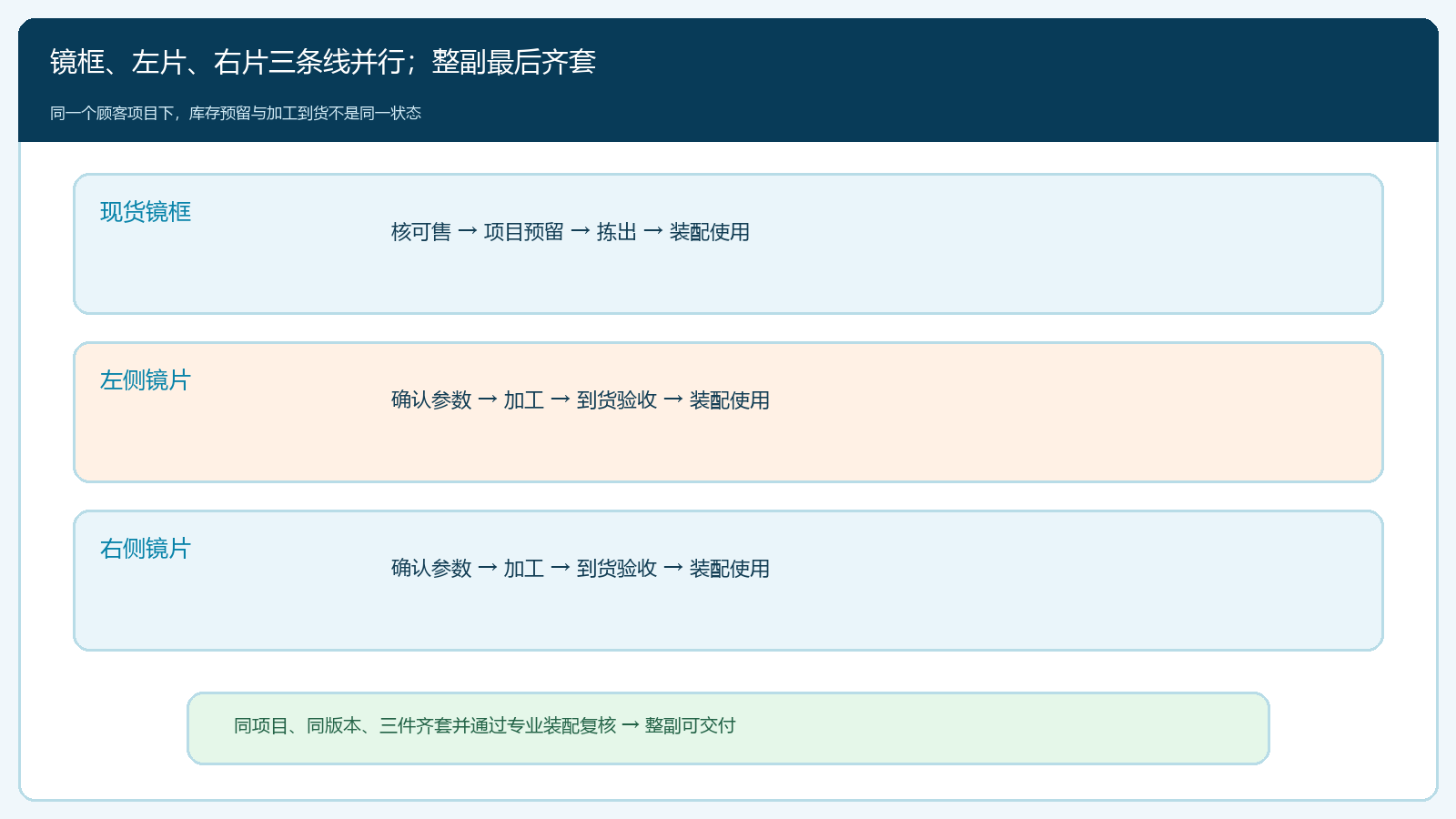The width and height of the screenshot is (1456, 819).
Task: Select the 左侧镜片 lane label
Action: [x=146, y=380]
